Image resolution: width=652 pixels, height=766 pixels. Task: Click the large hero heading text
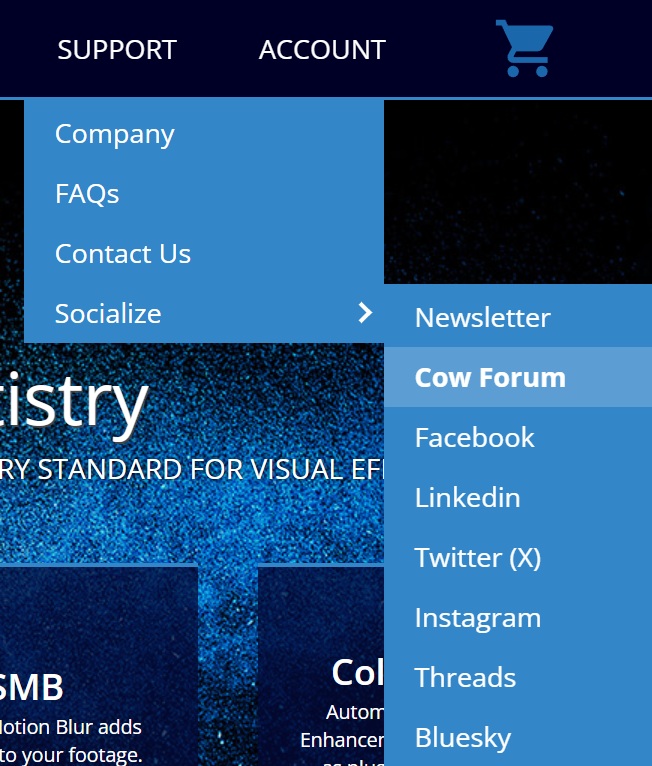(75, 402)
